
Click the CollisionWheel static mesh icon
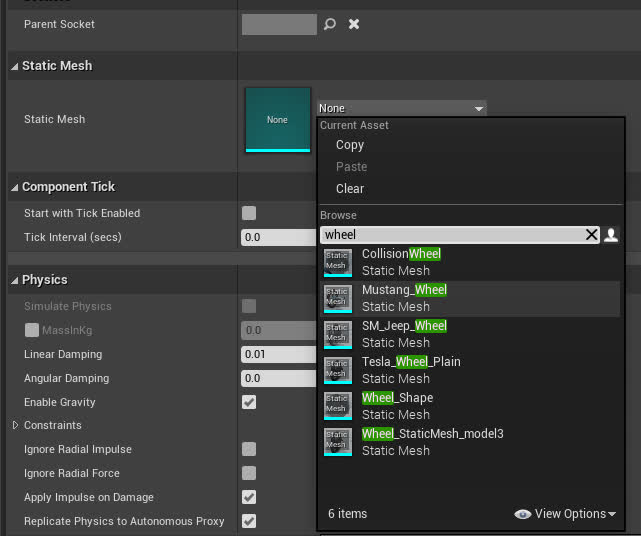(338, 262)
